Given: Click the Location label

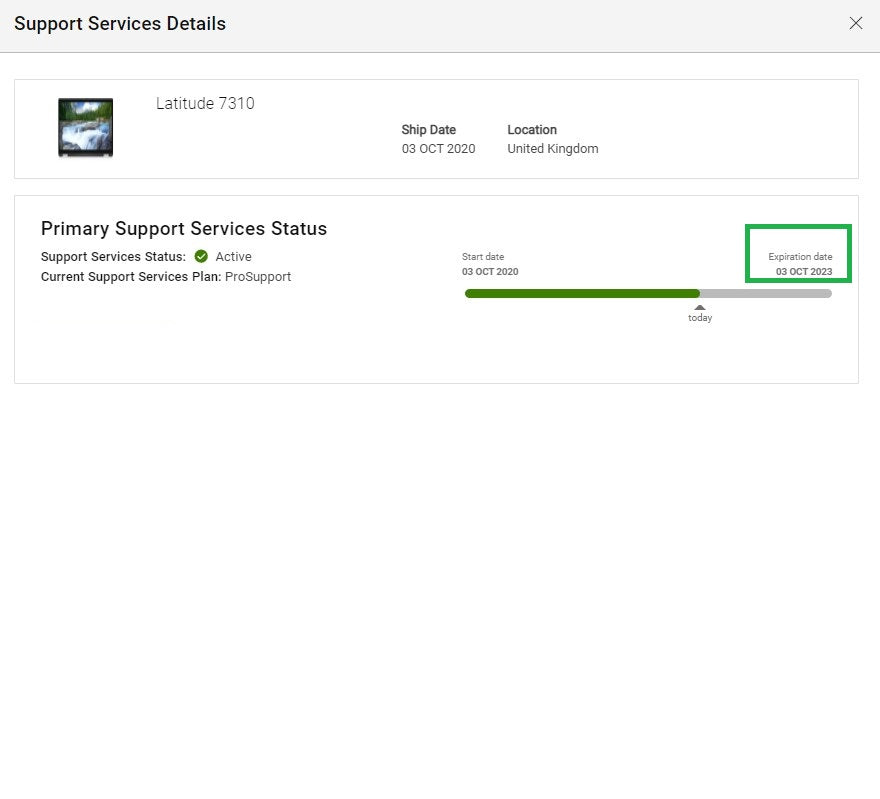Looking at the screenshot, I should pos(532,130).
